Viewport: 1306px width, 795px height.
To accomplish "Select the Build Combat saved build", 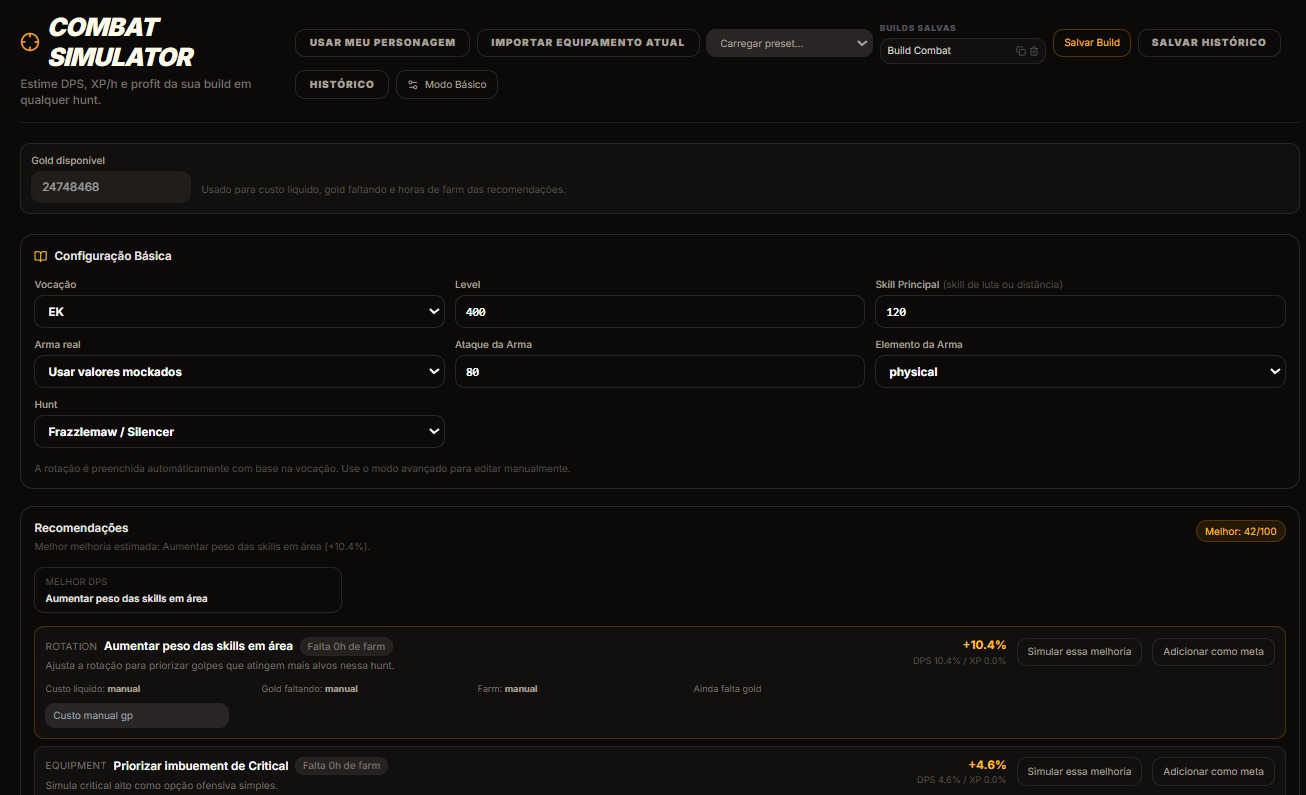I will pos(945,51).
